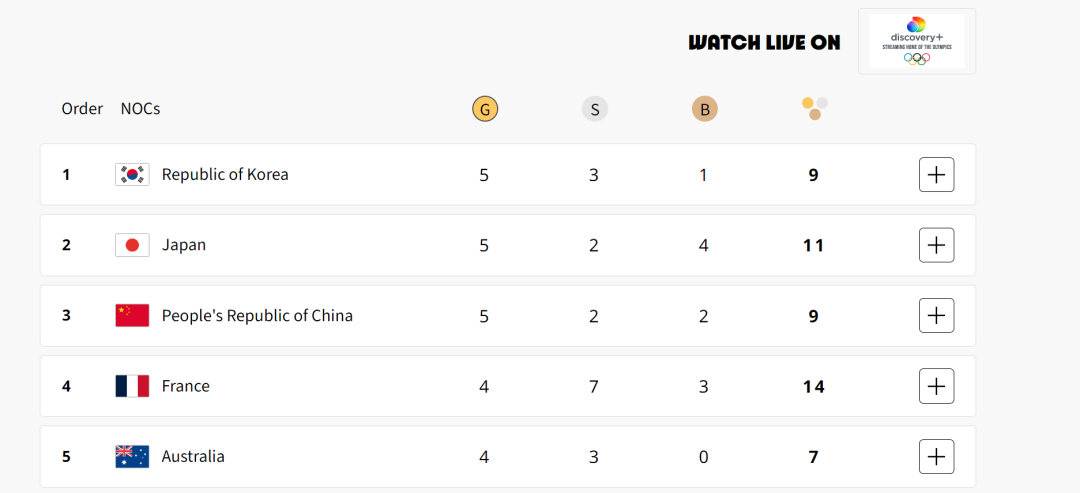Click the France country name
Image resolution: width=1080 pixels, height=493 pixels.
[x=186, y=386]
